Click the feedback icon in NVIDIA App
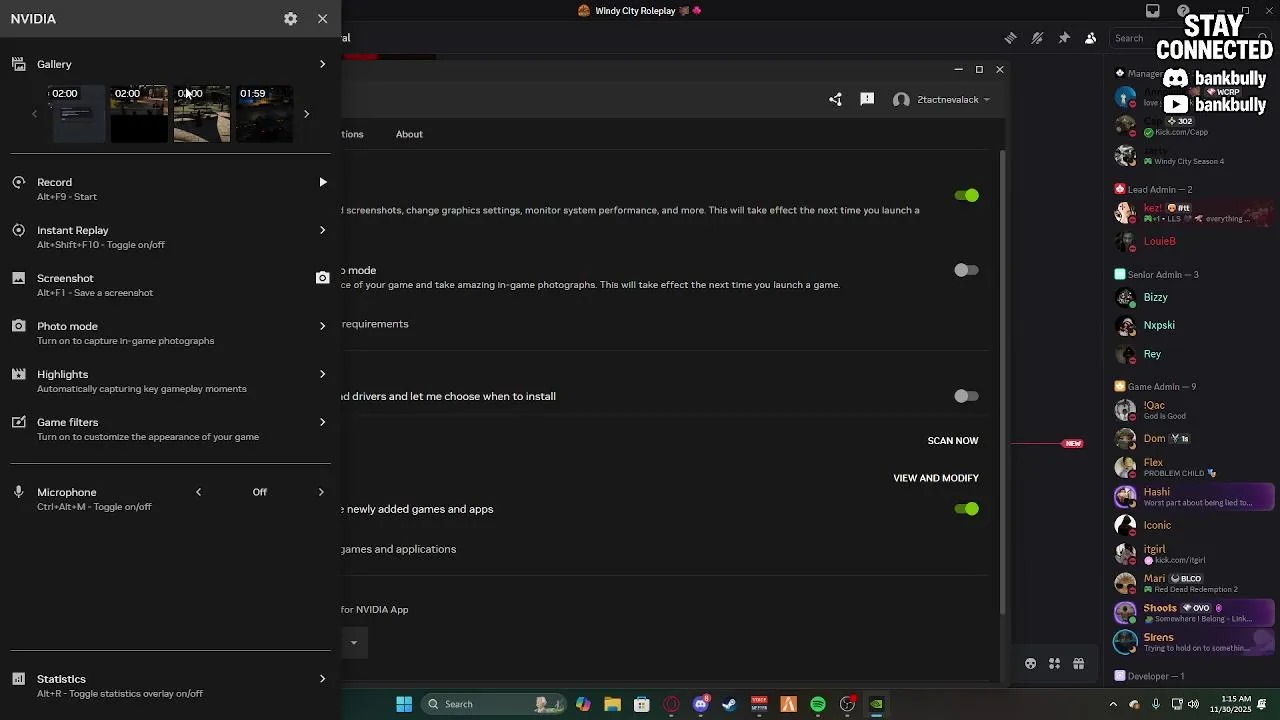The image size is (1280, 720). [x=867, y=99]
